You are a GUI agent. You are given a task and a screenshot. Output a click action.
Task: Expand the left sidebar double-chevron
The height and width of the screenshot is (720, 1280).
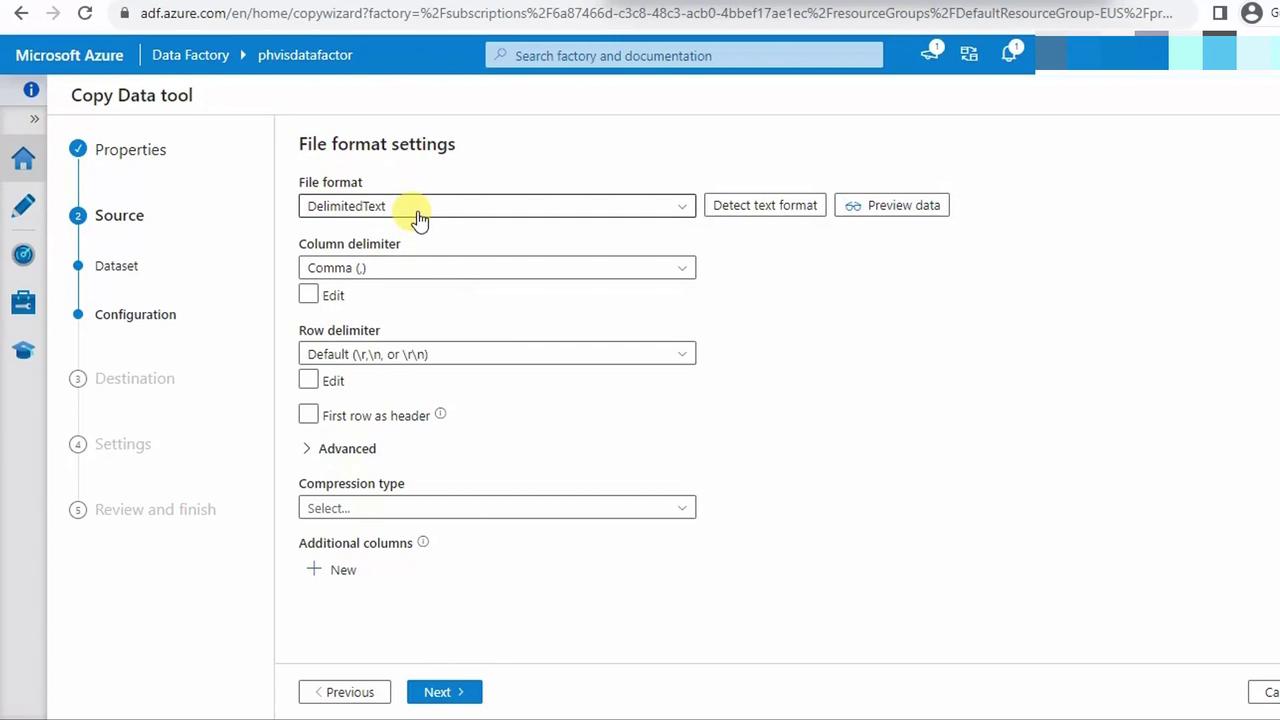coord(34,119)
